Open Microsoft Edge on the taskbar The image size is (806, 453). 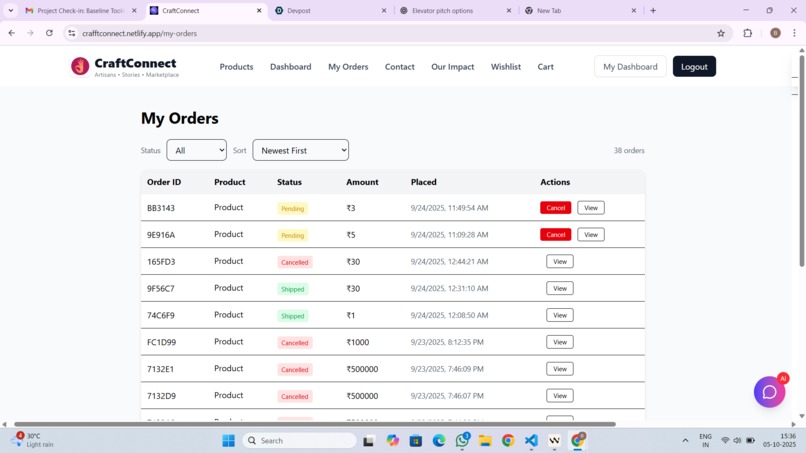tap(438, 441)
